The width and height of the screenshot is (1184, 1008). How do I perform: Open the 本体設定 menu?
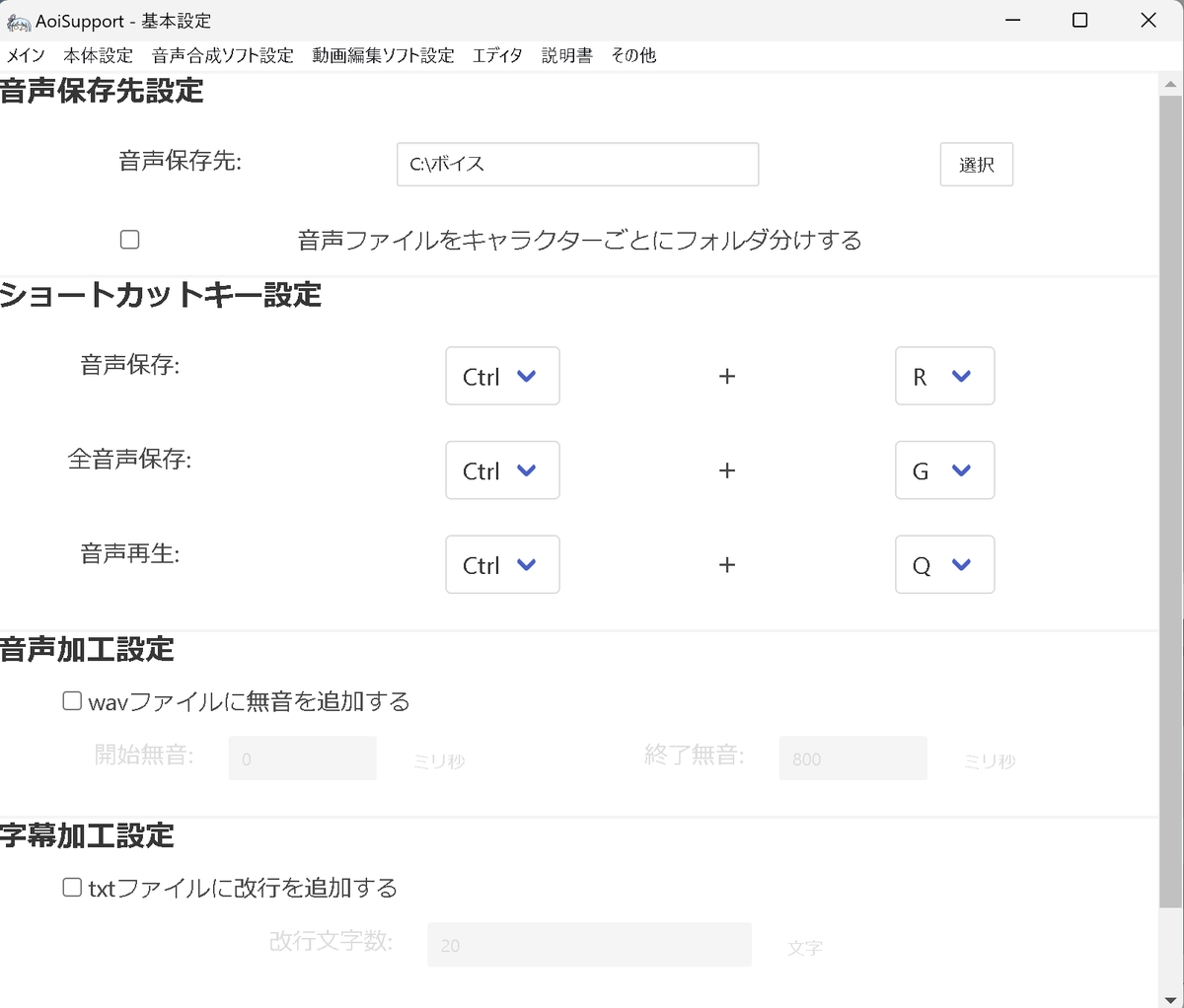tap(99, 55)
